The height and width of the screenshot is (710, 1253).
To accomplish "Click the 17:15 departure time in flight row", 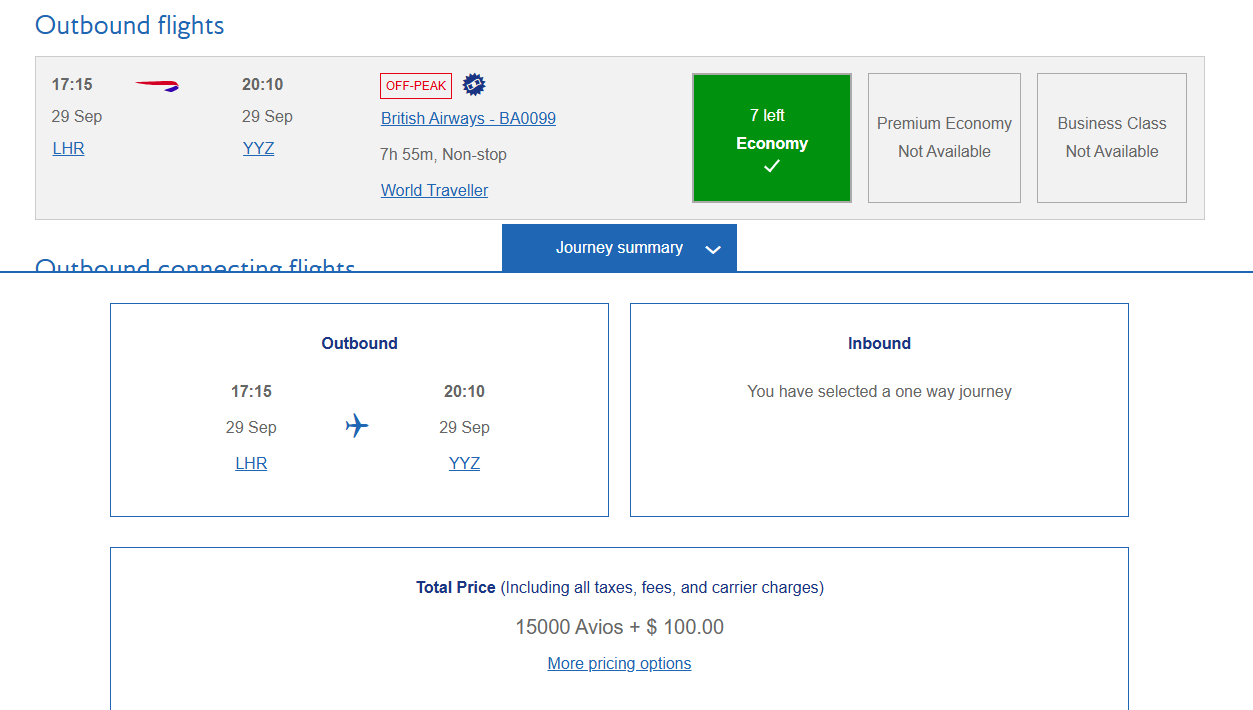I will (72, 84).
